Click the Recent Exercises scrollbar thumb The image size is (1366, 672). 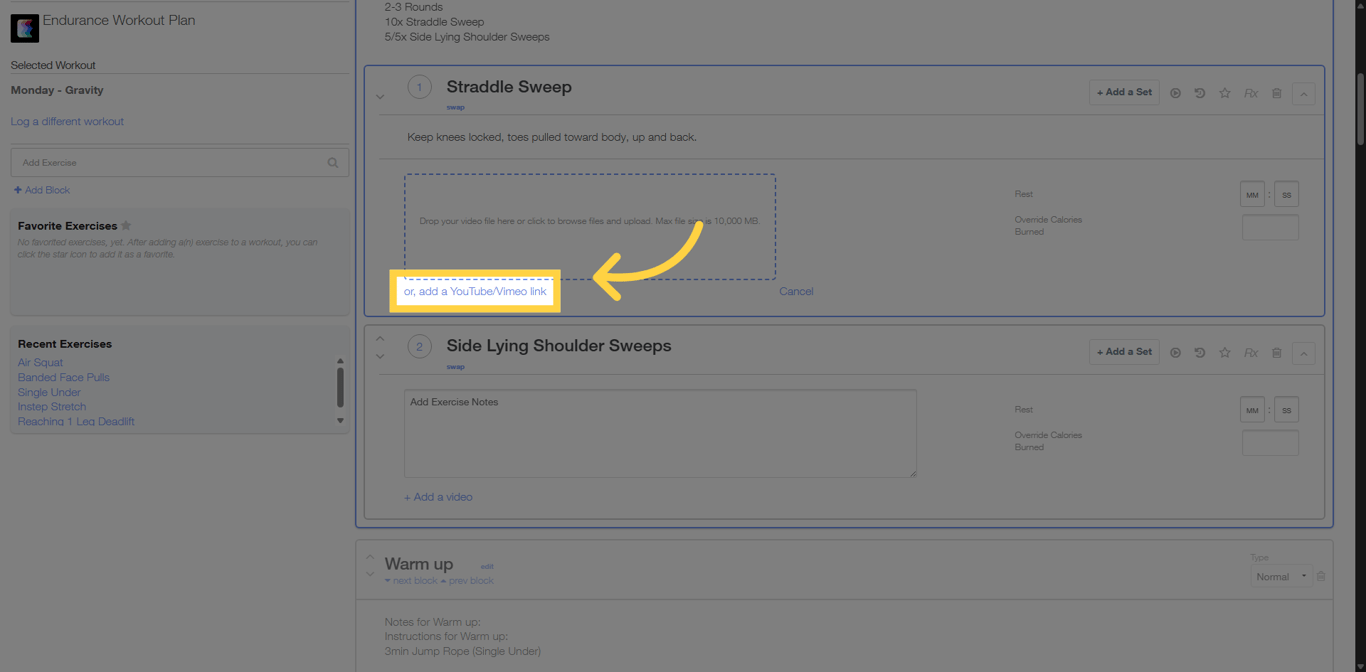(x=340, y=388)
